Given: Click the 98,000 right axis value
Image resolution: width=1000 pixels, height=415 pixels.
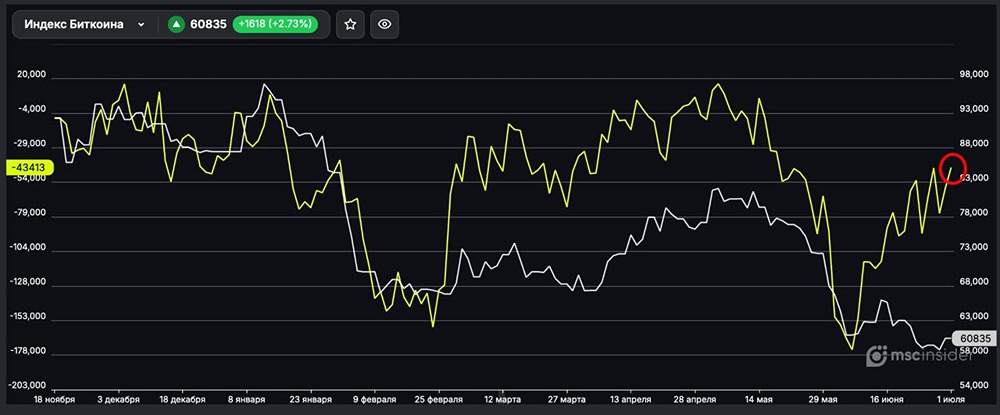Looking at the screenshot, I should (974, 75).
